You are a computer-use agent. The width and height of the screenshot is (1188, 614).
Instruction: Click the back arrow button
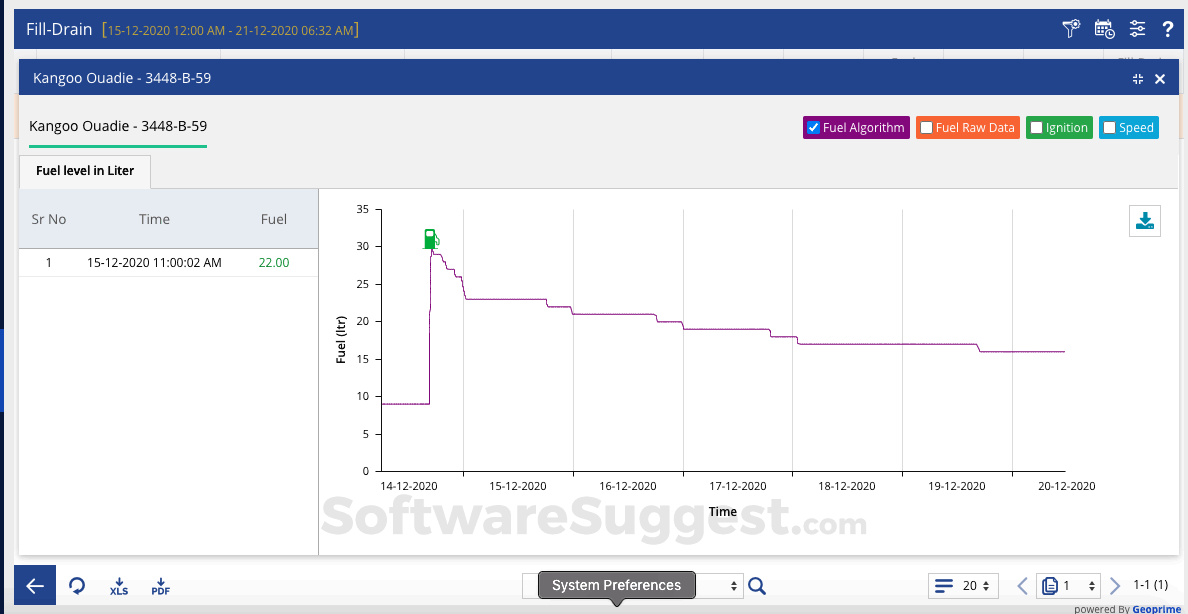[x=34, y=585]
